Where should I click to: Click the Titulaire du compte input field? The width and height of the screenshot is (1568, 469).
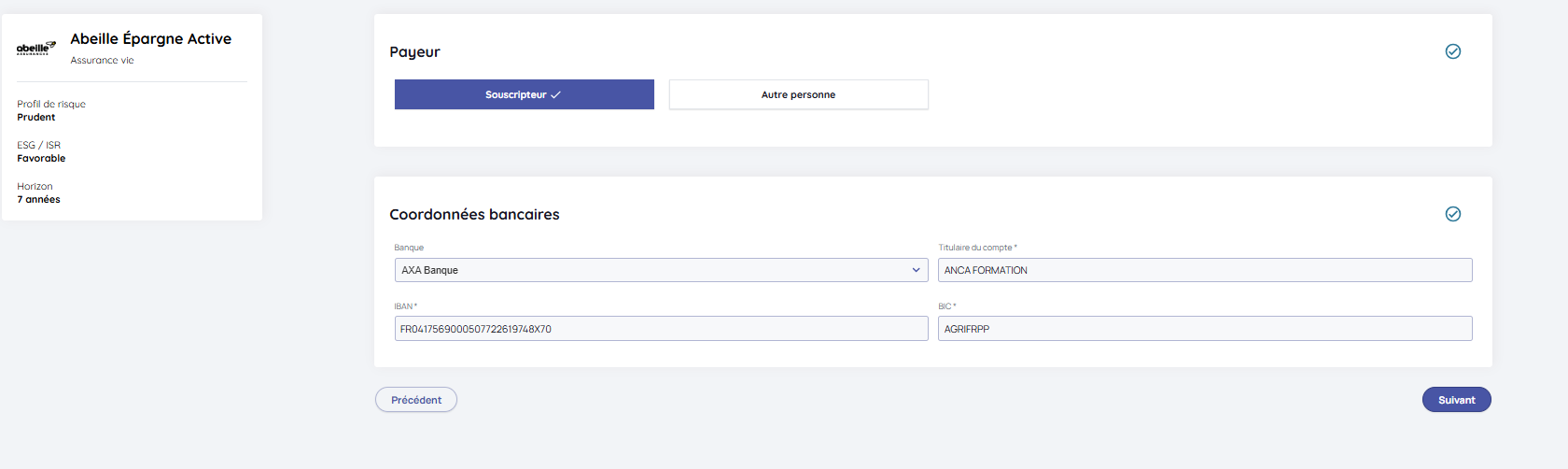coord(1204,270)
